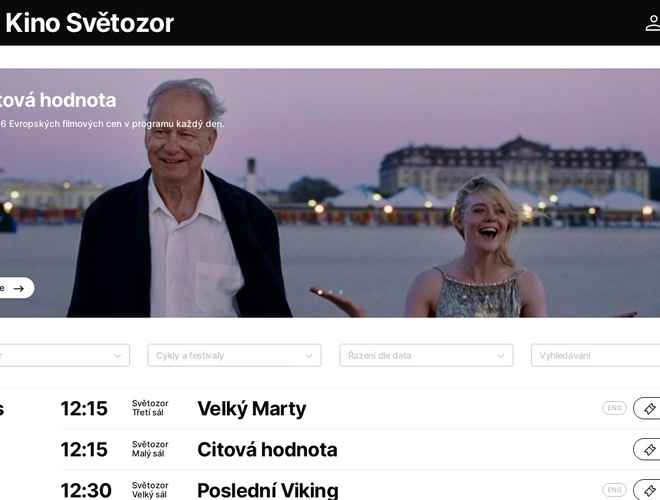Click ENG badge on Poslední Viking row
The height and width of the screenshot is (500, 660).
tap(615, 490)
